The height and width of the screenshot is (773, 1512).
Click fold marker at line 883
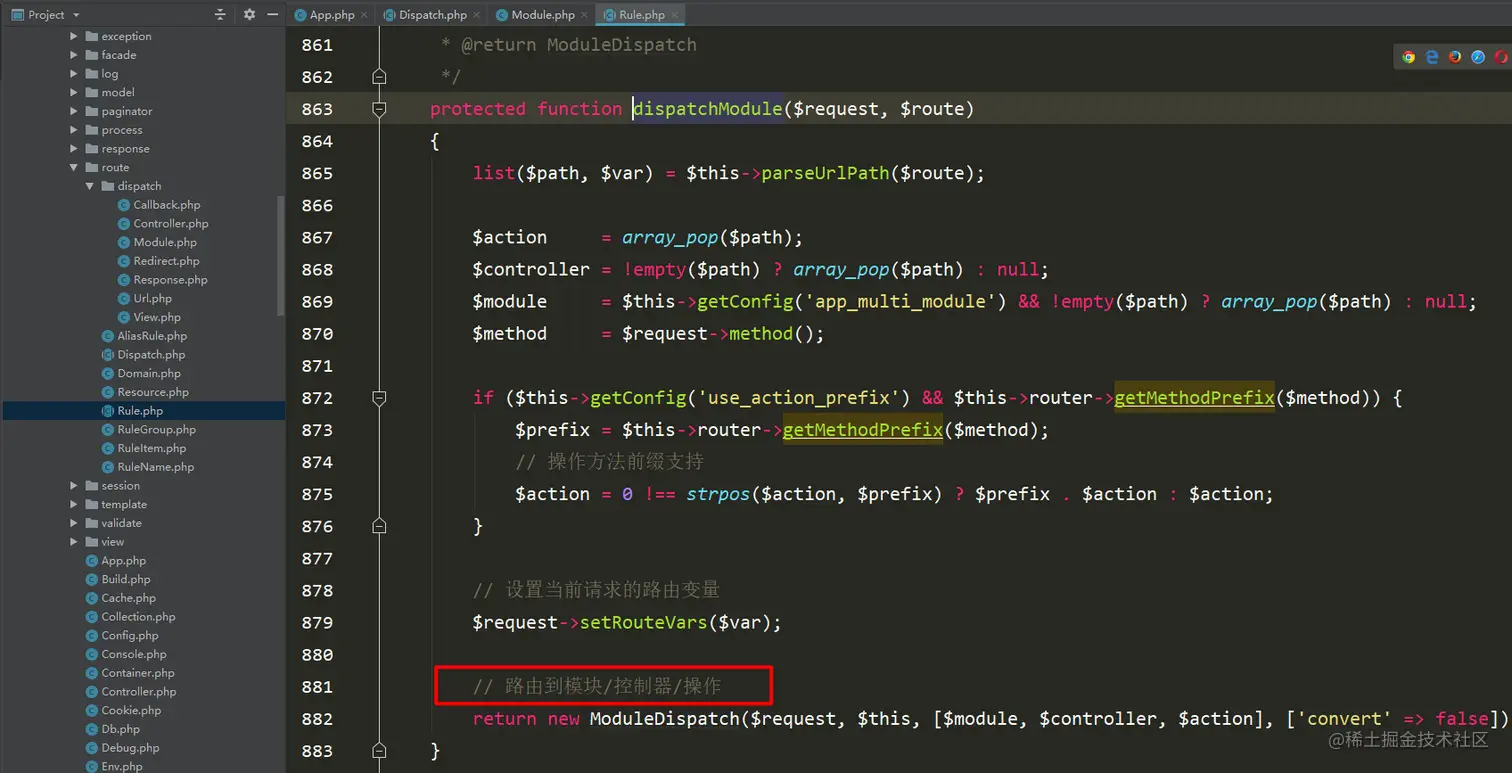click(x=379, y=750)
